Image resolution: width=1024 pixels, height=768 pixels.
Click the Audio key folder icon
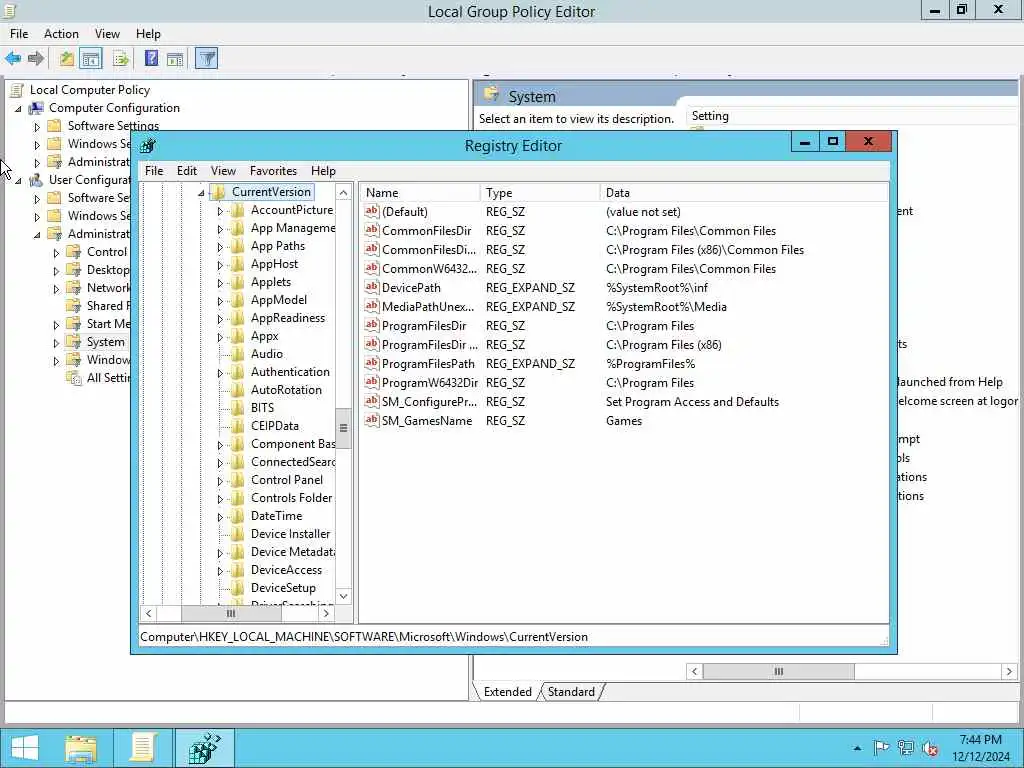(x=238, y=354)
